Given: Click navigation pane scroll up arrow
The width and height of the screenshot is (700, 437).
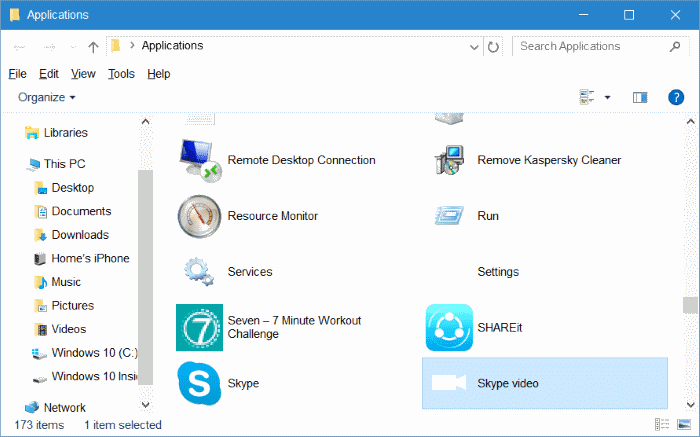Looking at the screenshot, I should (145, 121).
